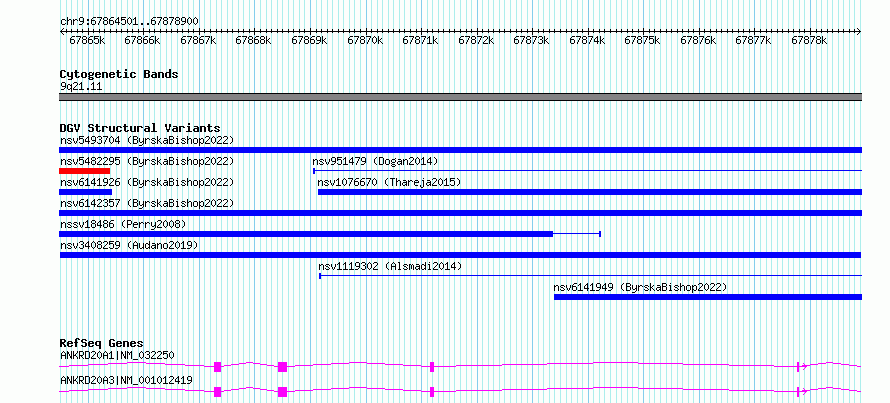
Task: Click the 67873k ruler tick label
Action: tap(532, 40)
